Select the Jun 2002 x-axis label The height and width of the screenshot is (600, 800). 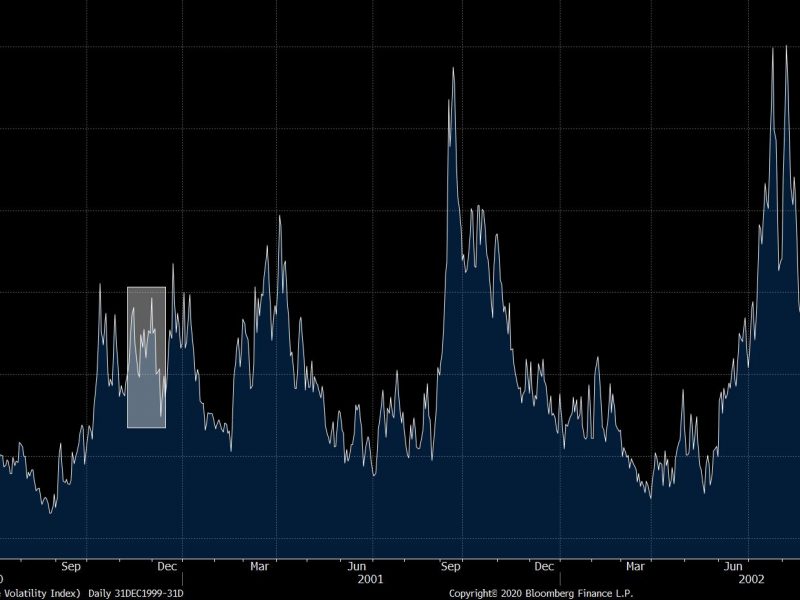coord(736,566)
